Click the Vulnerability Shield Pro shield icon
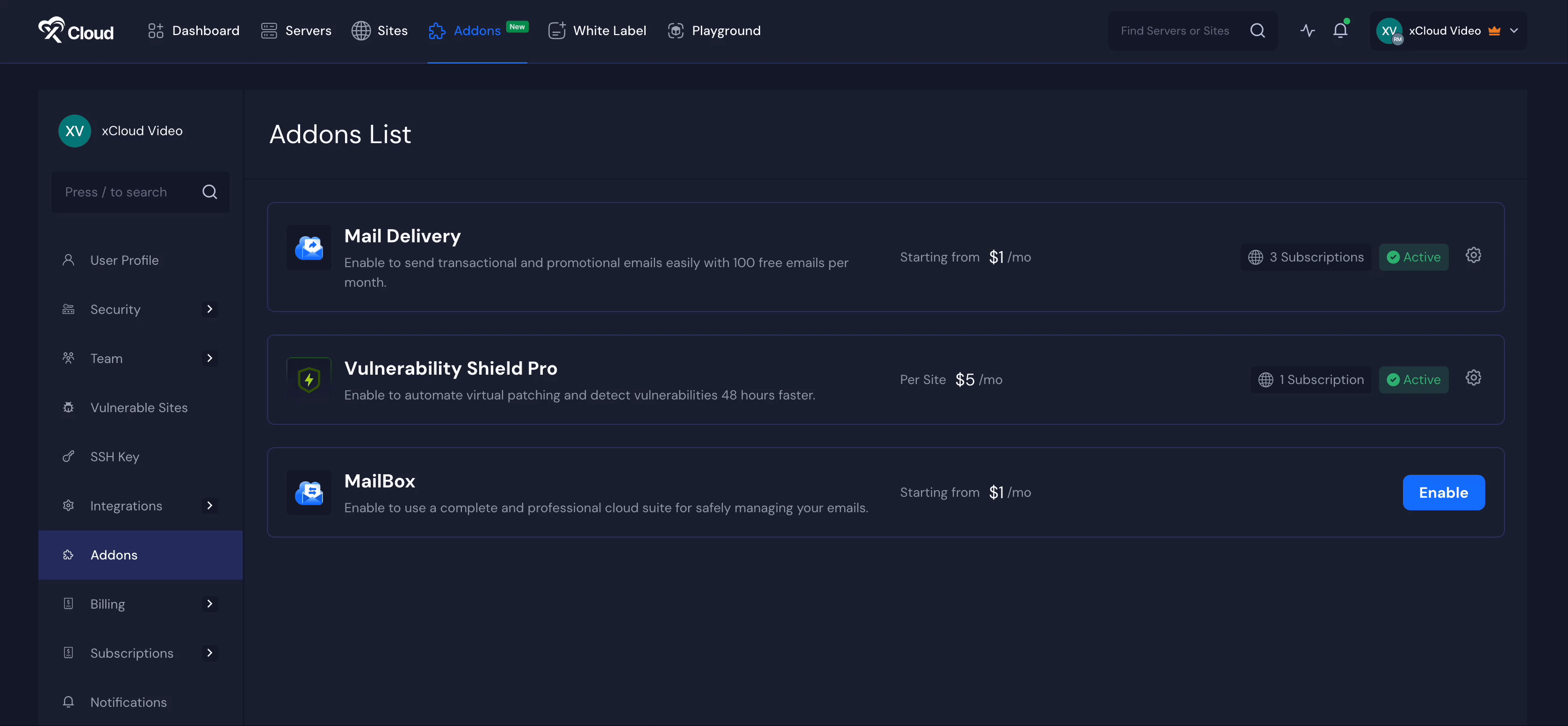The height and width of the screenshot is (726, 1568). click(309, 379)
